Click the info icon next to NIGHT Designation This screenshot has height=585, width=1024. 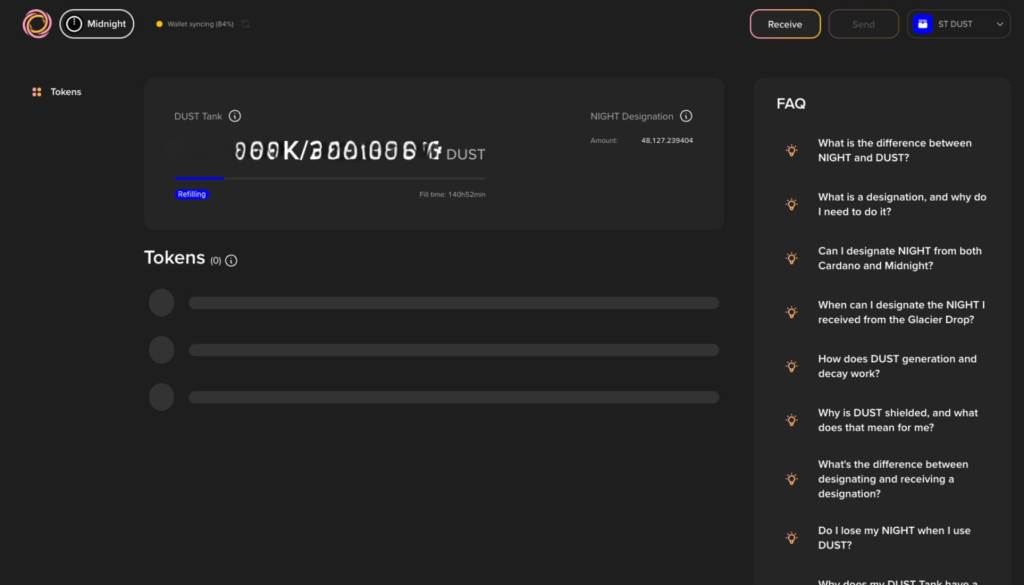(686, 116)
